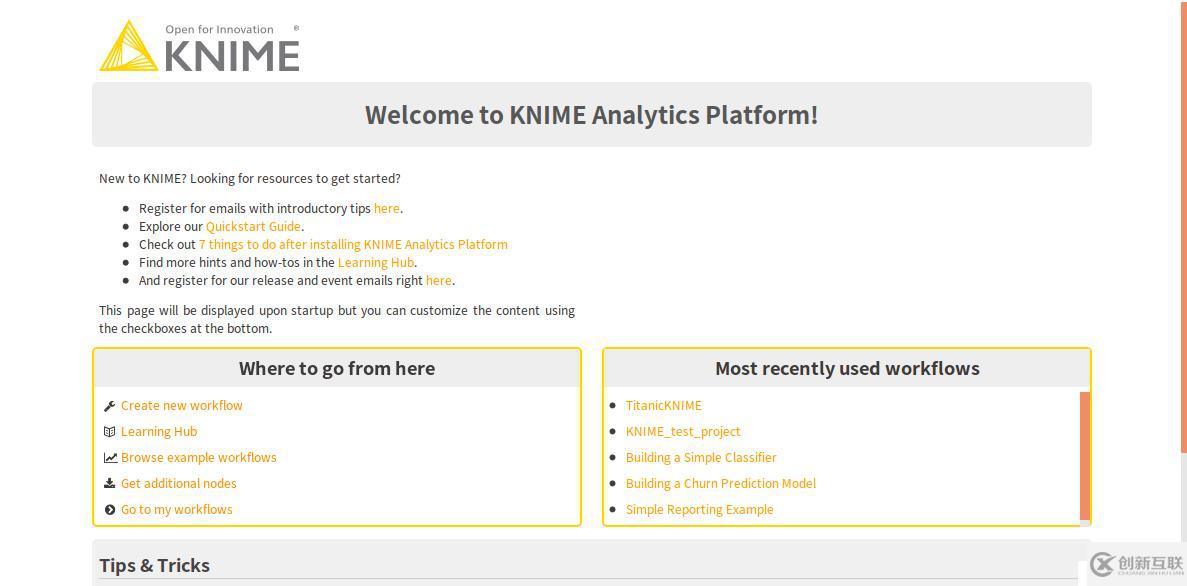Screen dimensions: 1187x586
Task: Open Building a Churn Prediction Model workflow
Action: [721, 484]
